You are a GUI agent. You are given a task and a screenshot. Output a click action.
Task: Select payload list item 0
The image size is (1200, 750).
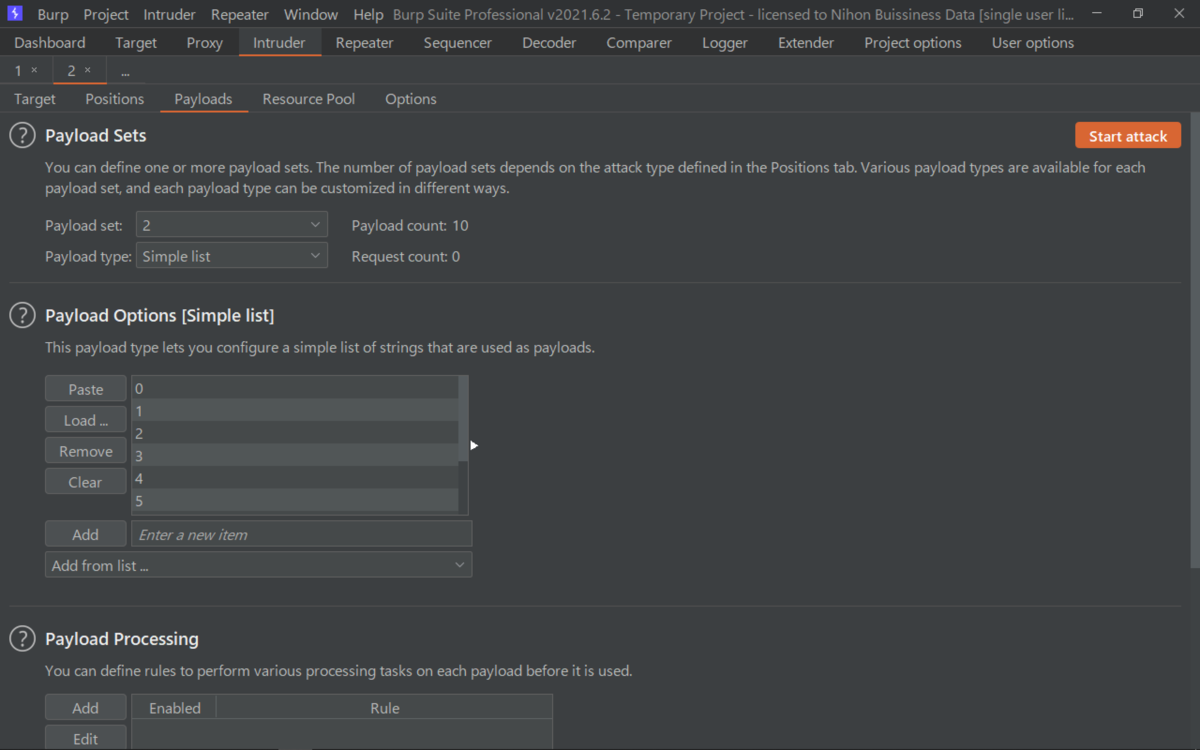(x=295, y=388)
